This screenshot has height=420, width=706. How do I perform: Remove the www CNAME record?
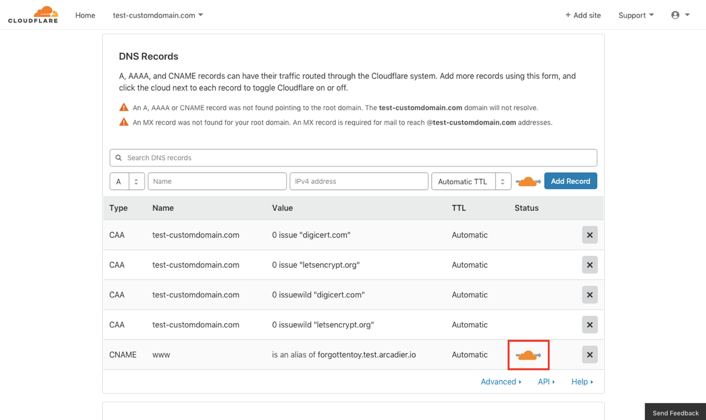(x=589, y=355)
